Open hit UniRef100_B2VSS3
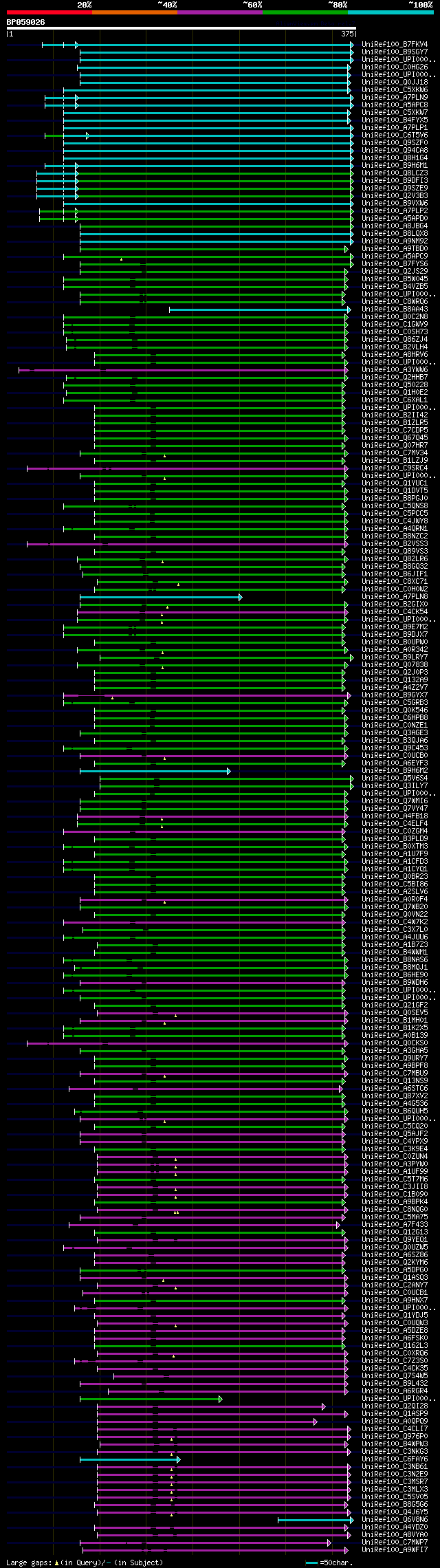Viewport: 440px width, 1568px height. pos(395,544)
